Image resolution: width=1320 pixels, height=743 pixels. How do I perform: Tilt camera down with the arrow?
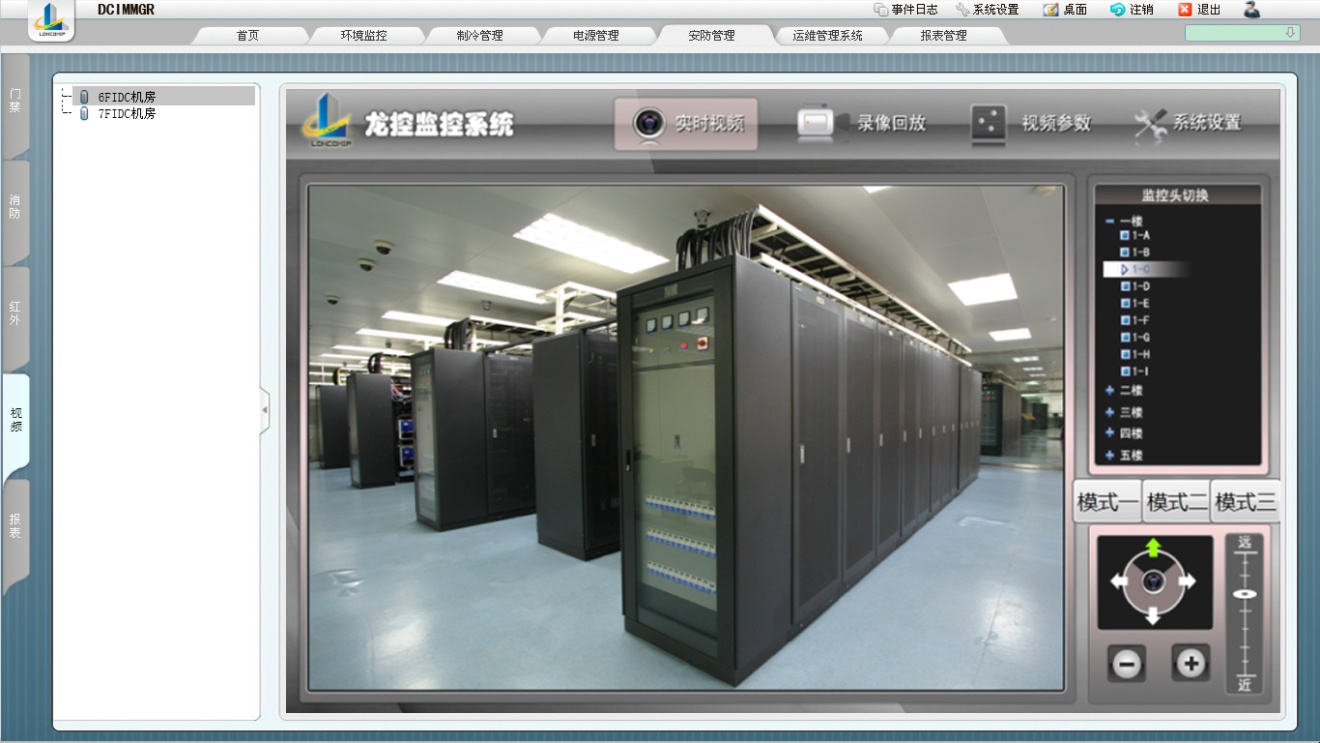click(1153, 615)
